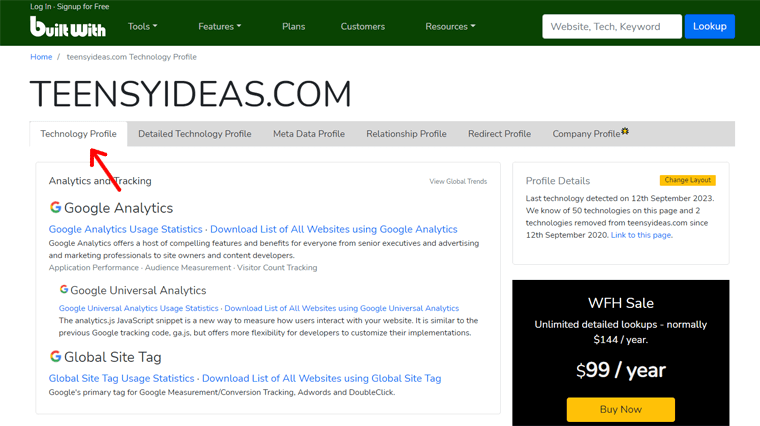Switch to Company Profile tab
This screenshot has height=426, width=760.
click(x=590, y=134)
